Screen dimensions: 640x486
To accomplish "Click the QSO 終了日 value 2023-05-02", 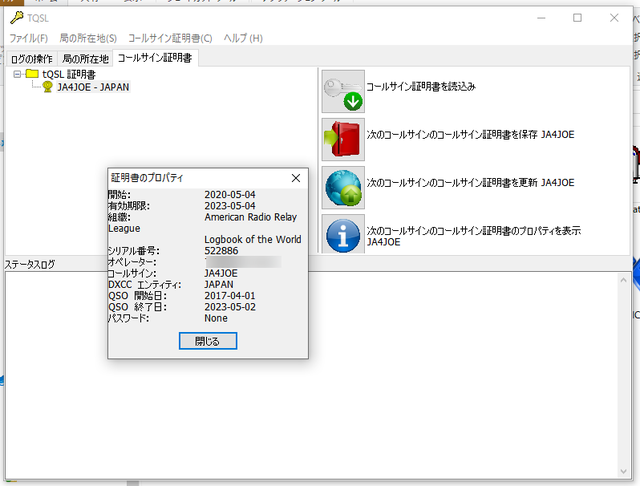I will tap(230, 307).
